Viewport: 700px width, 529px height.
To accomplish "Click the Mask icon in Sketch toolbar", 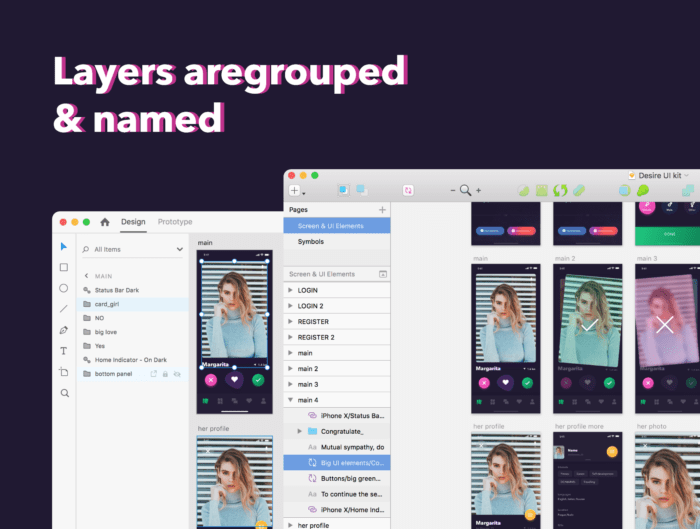I will point(624,191).
